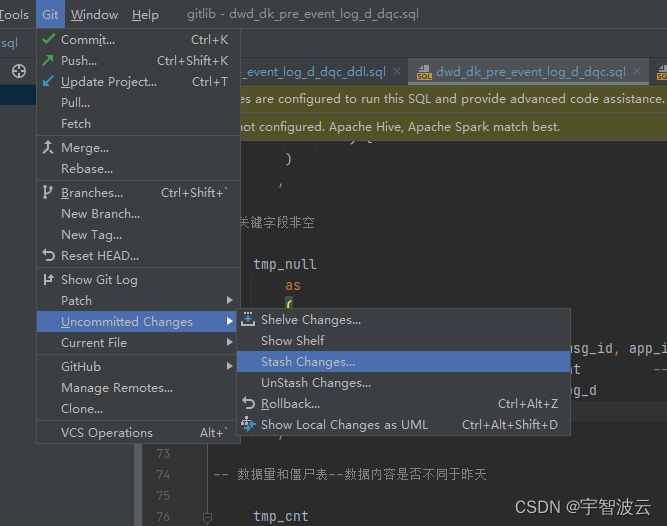Click the green checkmark Commit icon
667x526 pixels.
coord(48,39)
